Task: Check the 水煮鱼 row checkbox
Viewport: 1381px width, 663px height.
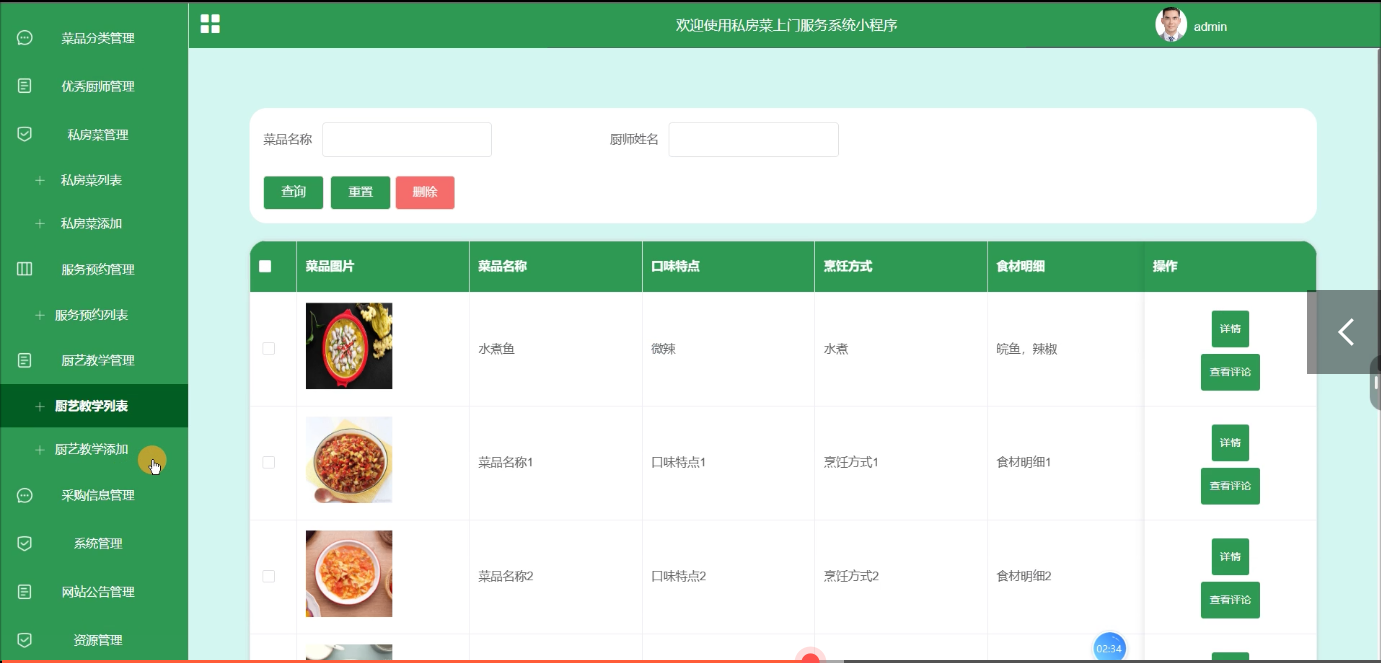Action: pos(268,348)
